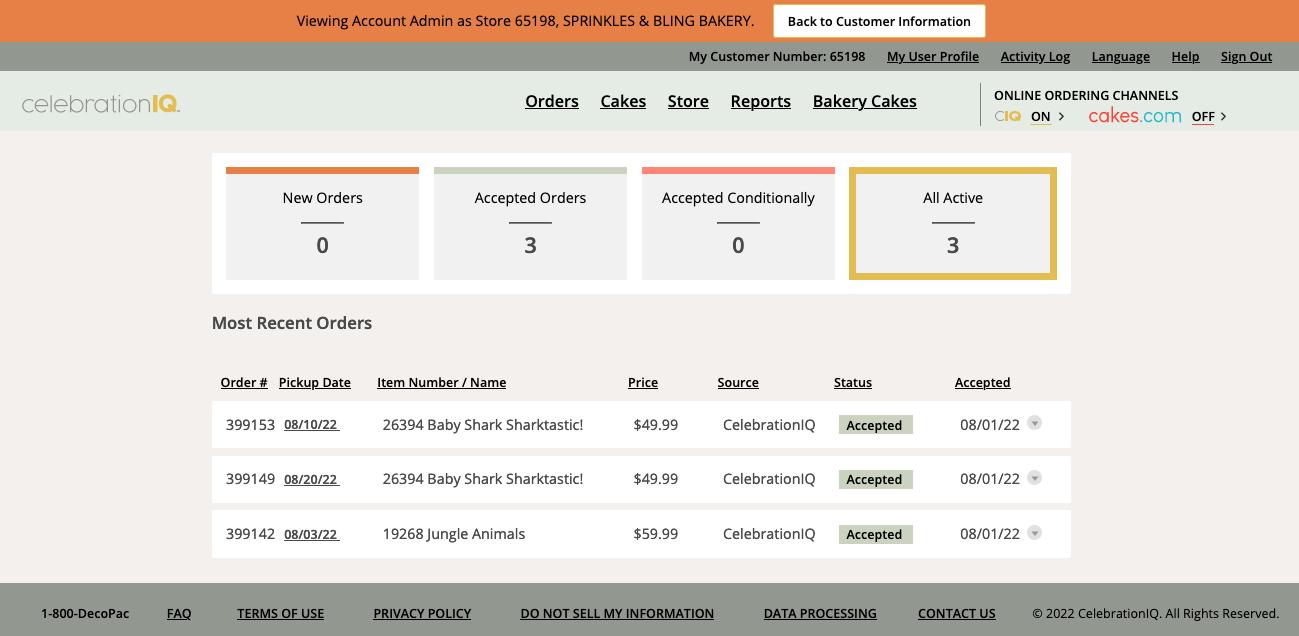1299x636 pixels.
Task: Open the FAQ footer link
Action: [x=179, y=613]
